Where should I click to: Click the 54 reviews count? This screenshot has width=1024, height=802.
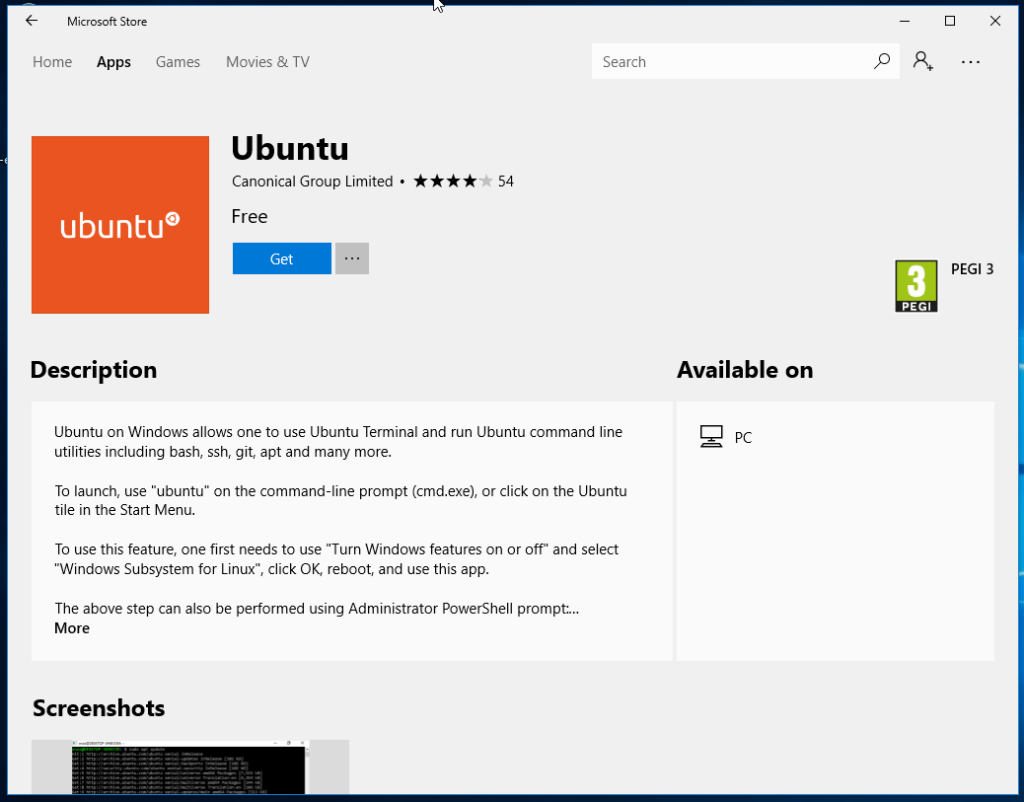click(506, 181)
